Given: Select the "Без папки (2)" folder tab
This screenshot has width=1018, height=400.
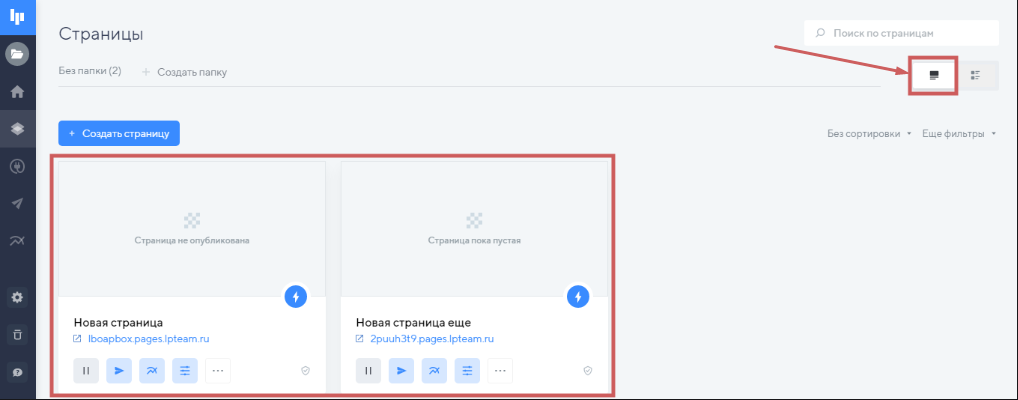Looking at the screenshot, I should click(90, 71).
